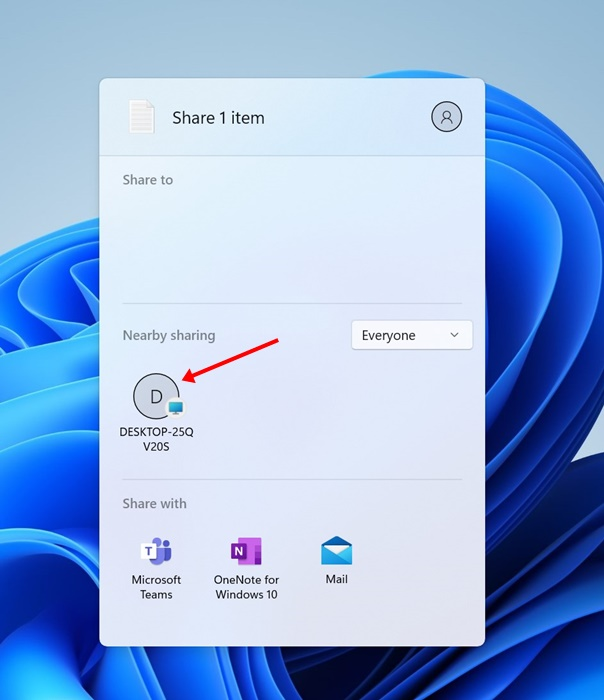Click the Microsoft Teams text label

[x=156, y=587]
